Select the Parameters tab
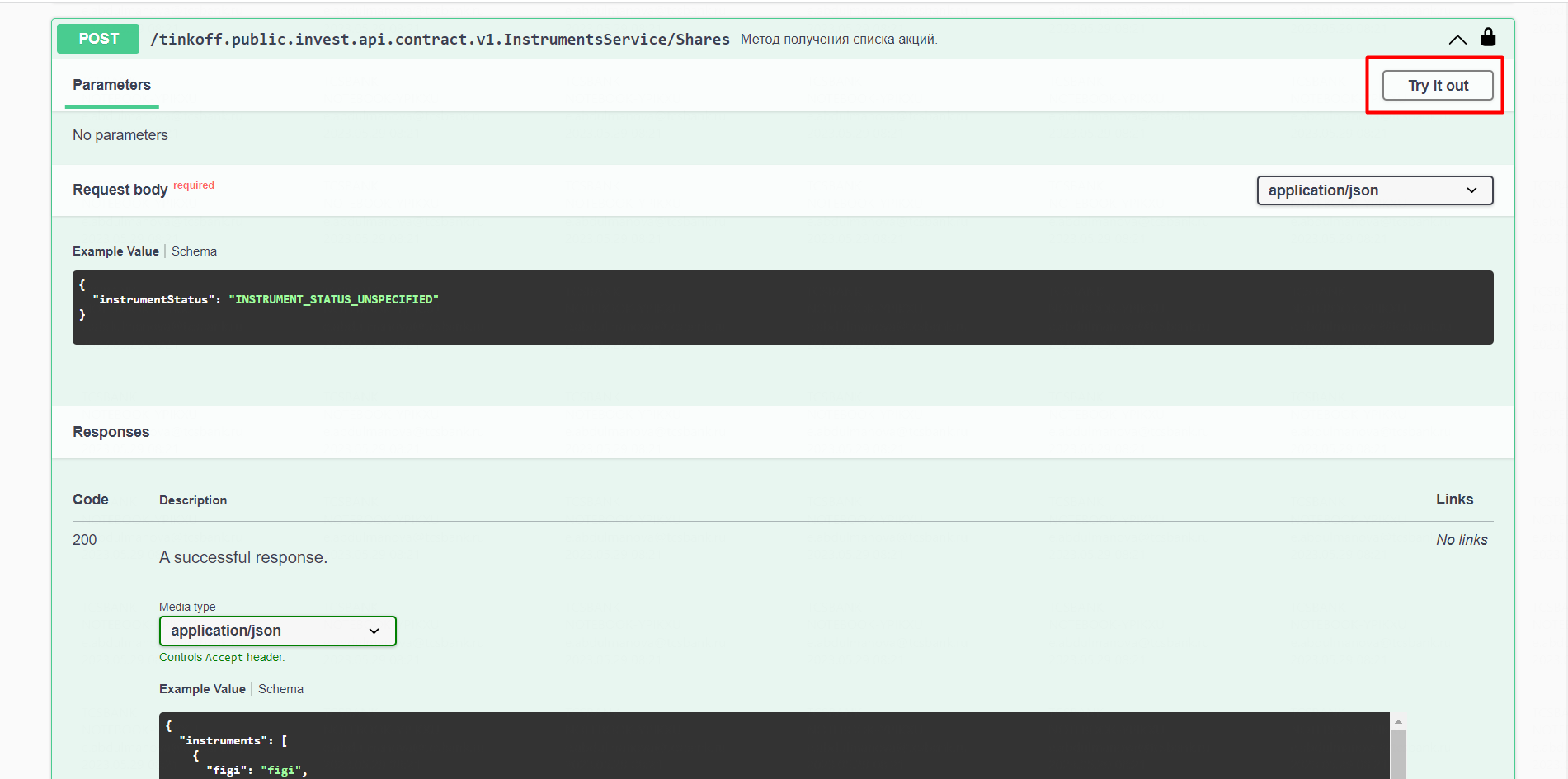The width and height of the screenshot is (1568, 779). point(111,85)
